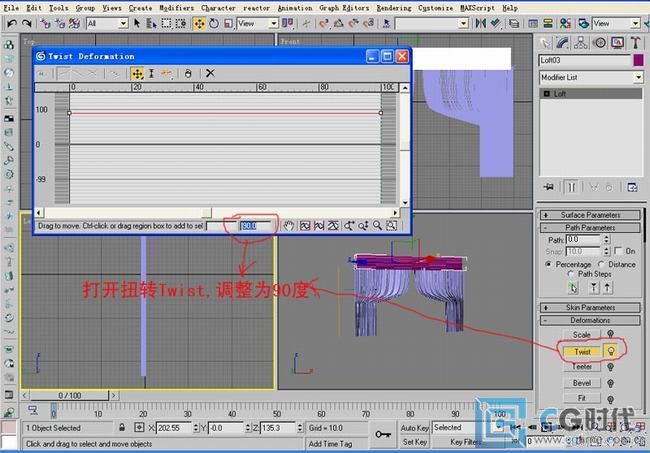650x453 pixels.
Task: Expand the Surface Parameters rollout
Action: pyautogui.click(x=590, y=215)
